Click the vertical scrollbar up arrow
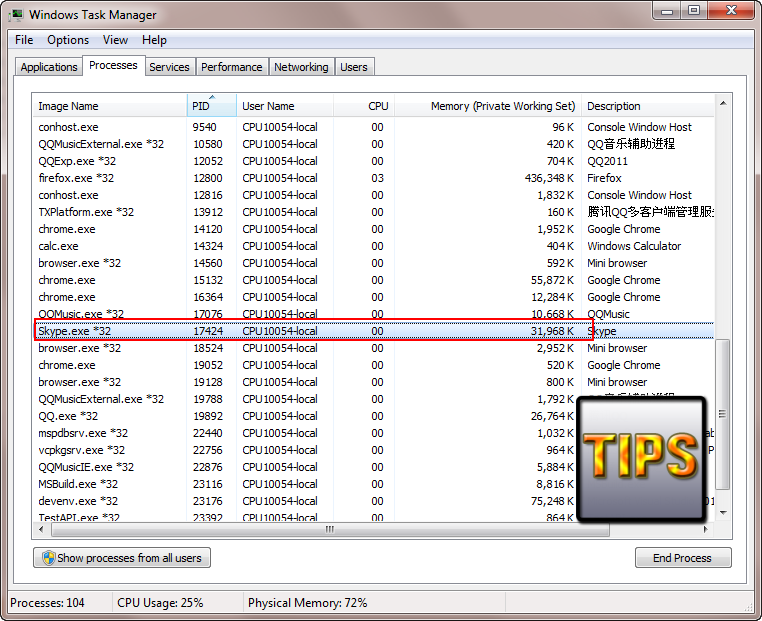This screenshot has height=621, width=762. coord(723,103)
